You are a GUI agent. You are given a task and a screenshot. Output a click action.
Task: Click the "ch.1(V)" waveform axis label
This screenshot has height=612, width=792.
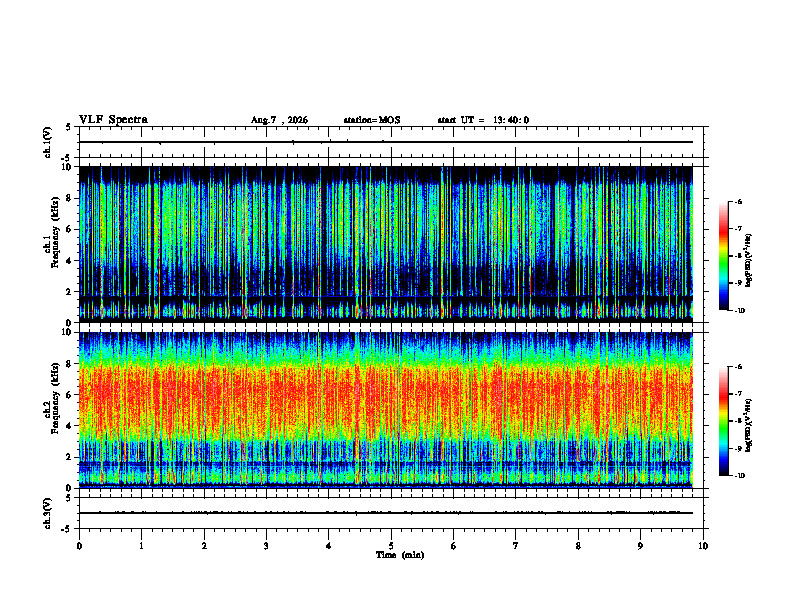click(48, 142)
